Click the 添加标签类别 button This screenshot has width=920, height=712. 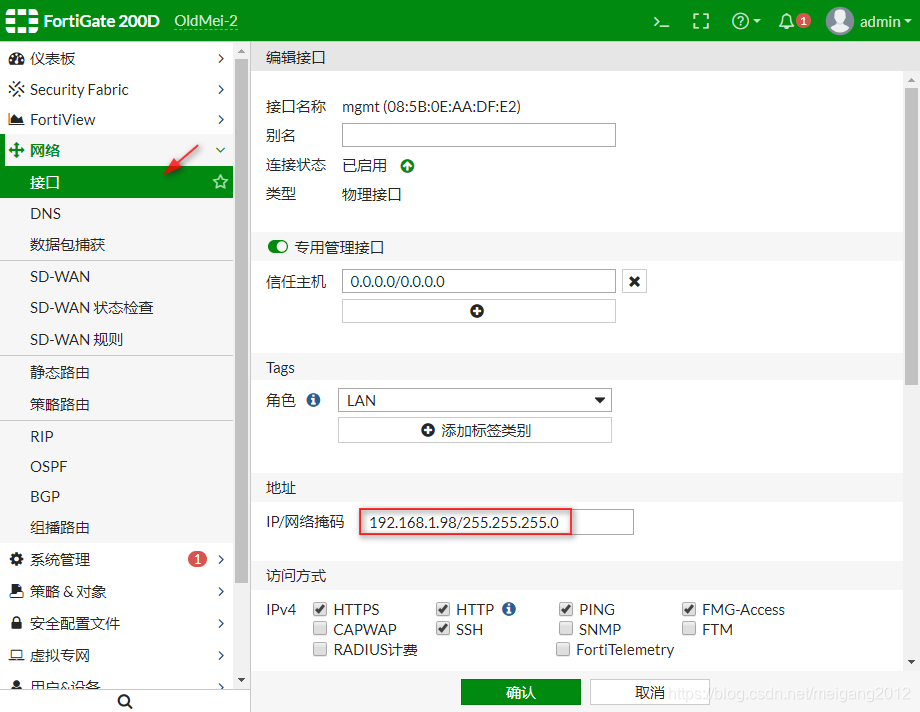pos(475,430)
